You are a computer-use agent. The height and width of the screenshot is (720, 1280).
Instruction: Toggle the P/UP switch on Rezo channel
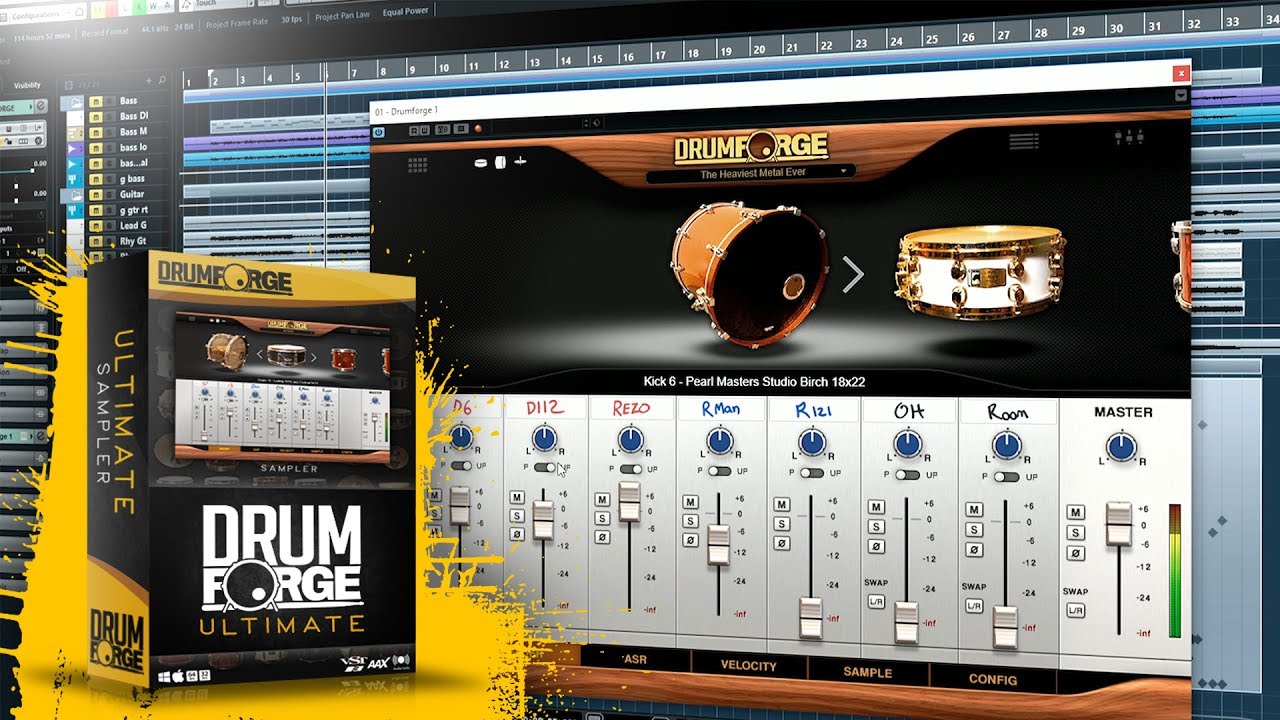point(631,469)
